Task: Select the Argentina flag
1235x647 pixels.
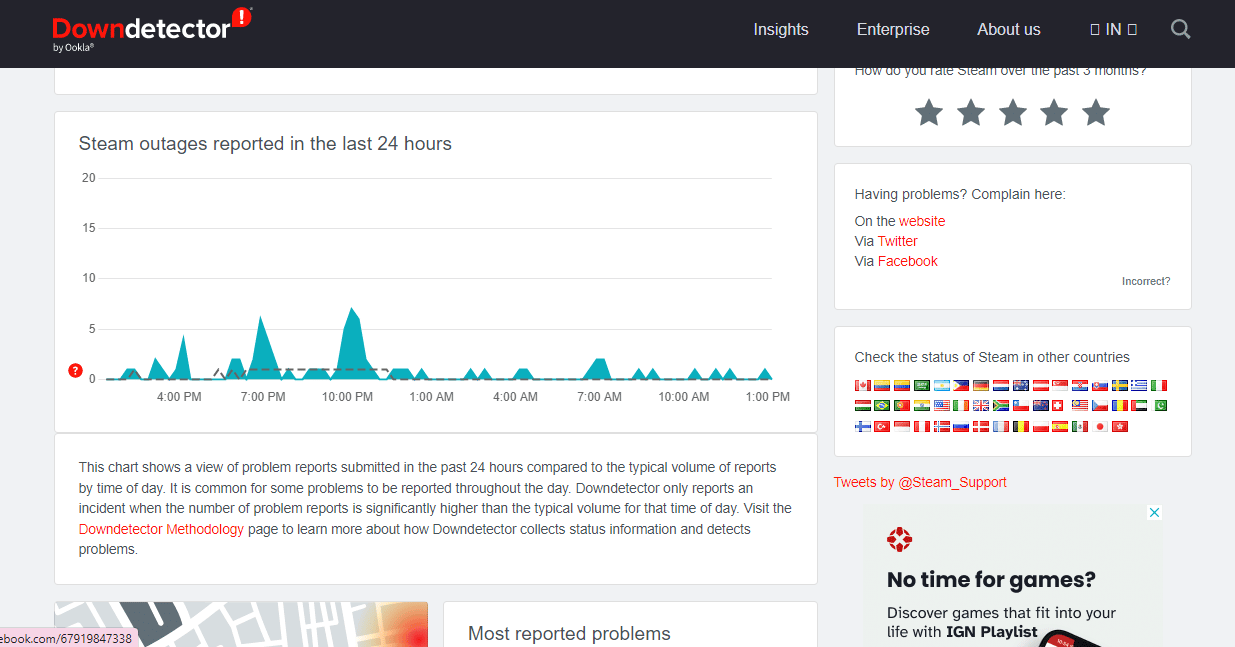Action: [942, 385]
